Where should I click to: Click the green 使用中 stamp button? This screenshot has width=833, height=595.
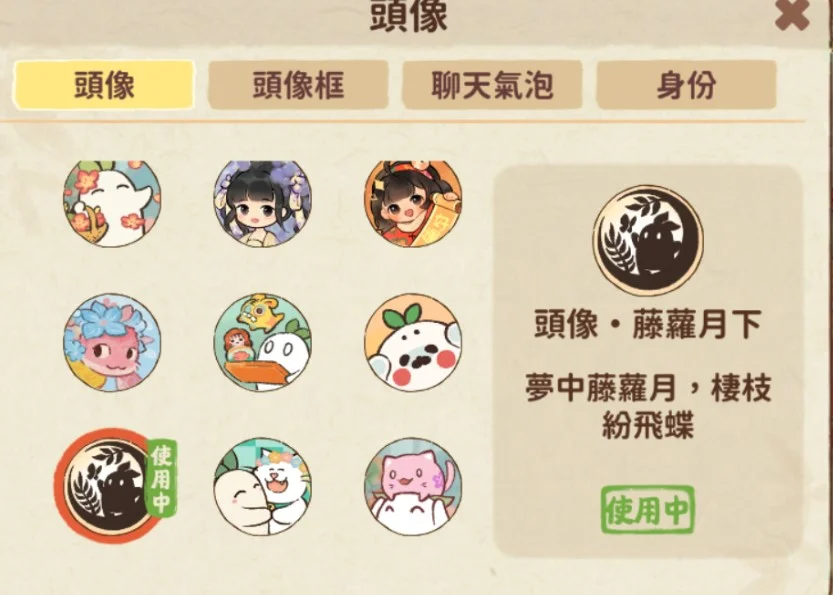(x=648, y=510)
